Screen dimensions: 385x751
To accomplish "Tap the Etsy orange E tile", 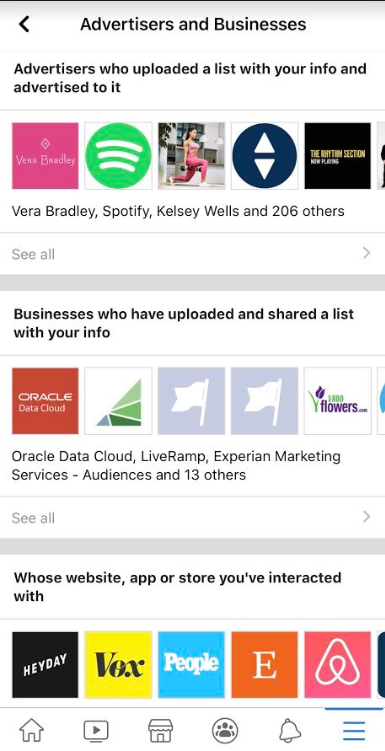I will coord(264,665).
